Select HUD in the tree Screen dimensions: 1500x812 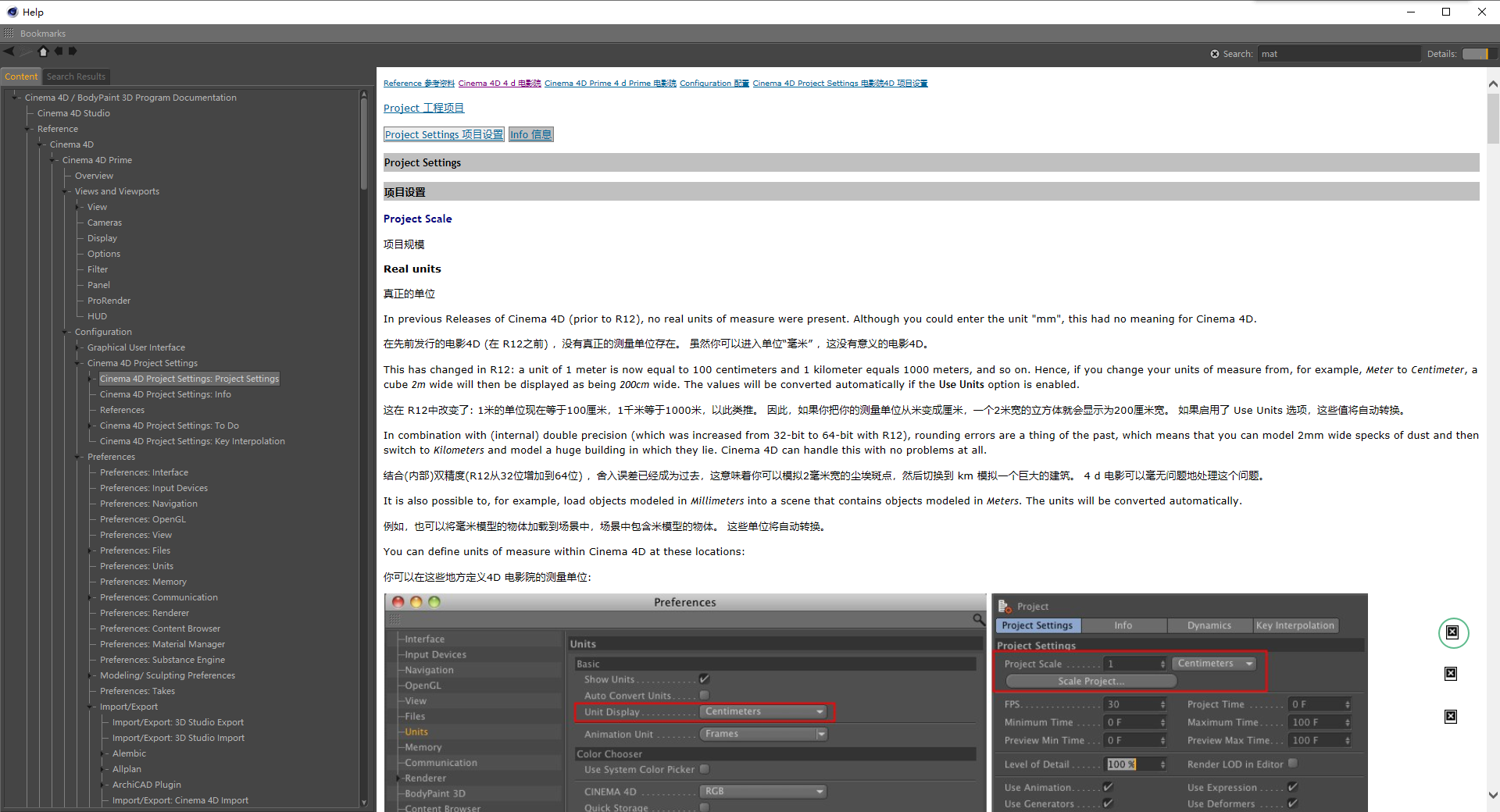[97, 316]
